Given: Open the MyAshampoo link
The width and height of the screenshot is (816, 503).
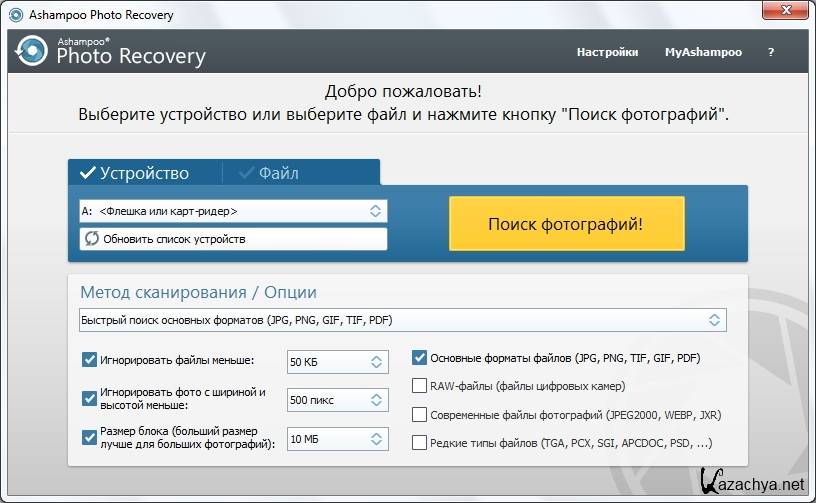Looking at the screenshot, I should point(703,52).
